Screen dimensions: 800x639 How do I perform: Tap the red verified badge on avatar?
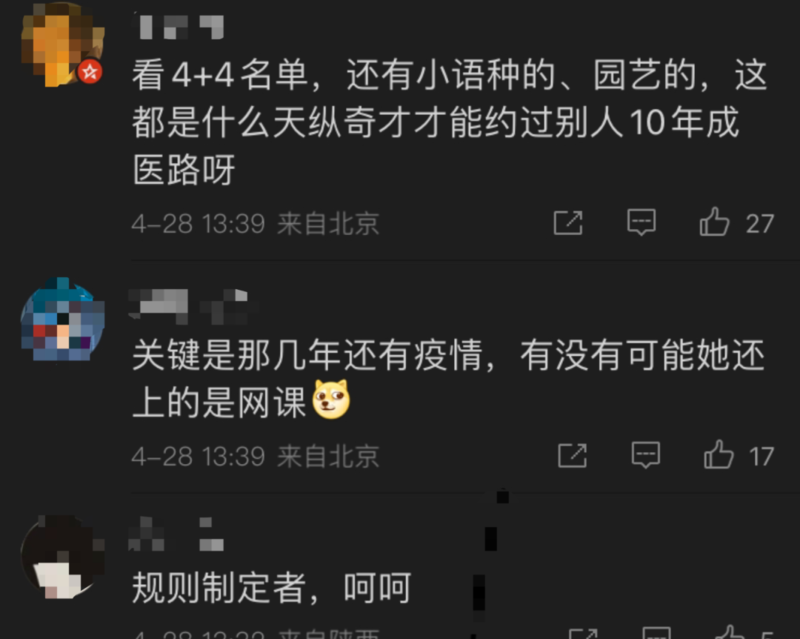90,72
